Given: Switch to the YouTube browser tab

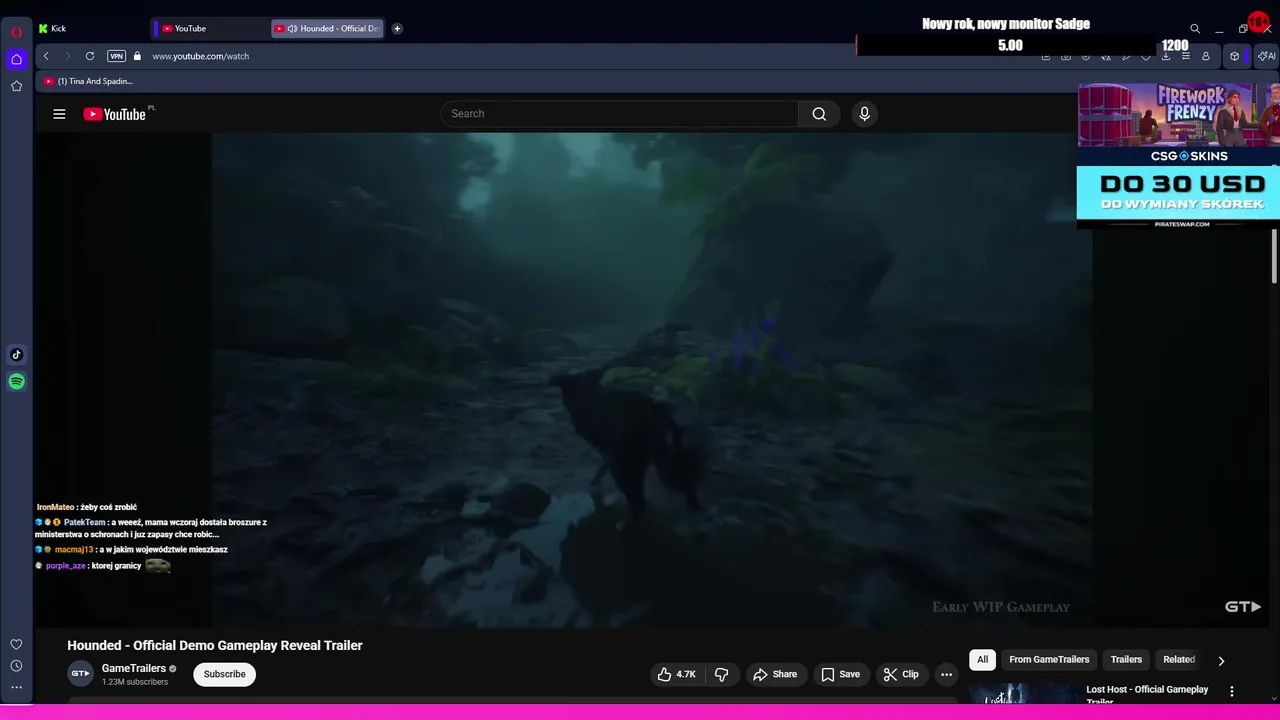Looking at the screenshot, I should [x=210, y=28].
